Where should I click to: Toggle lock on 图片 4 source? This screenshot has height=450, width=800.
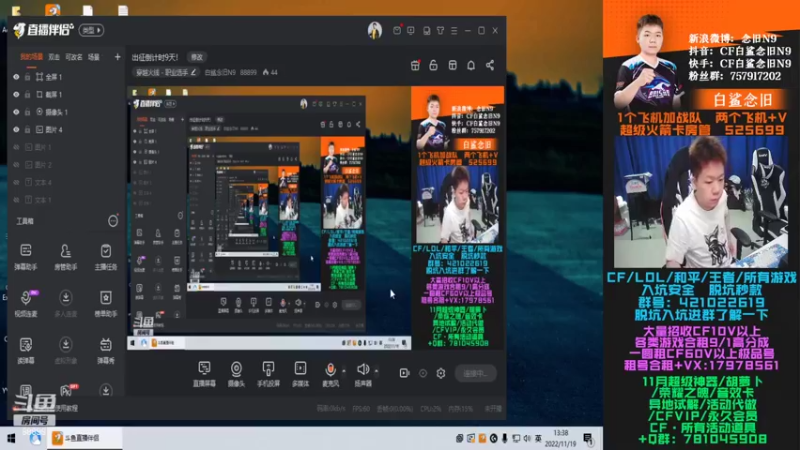[x=28, y=130]
